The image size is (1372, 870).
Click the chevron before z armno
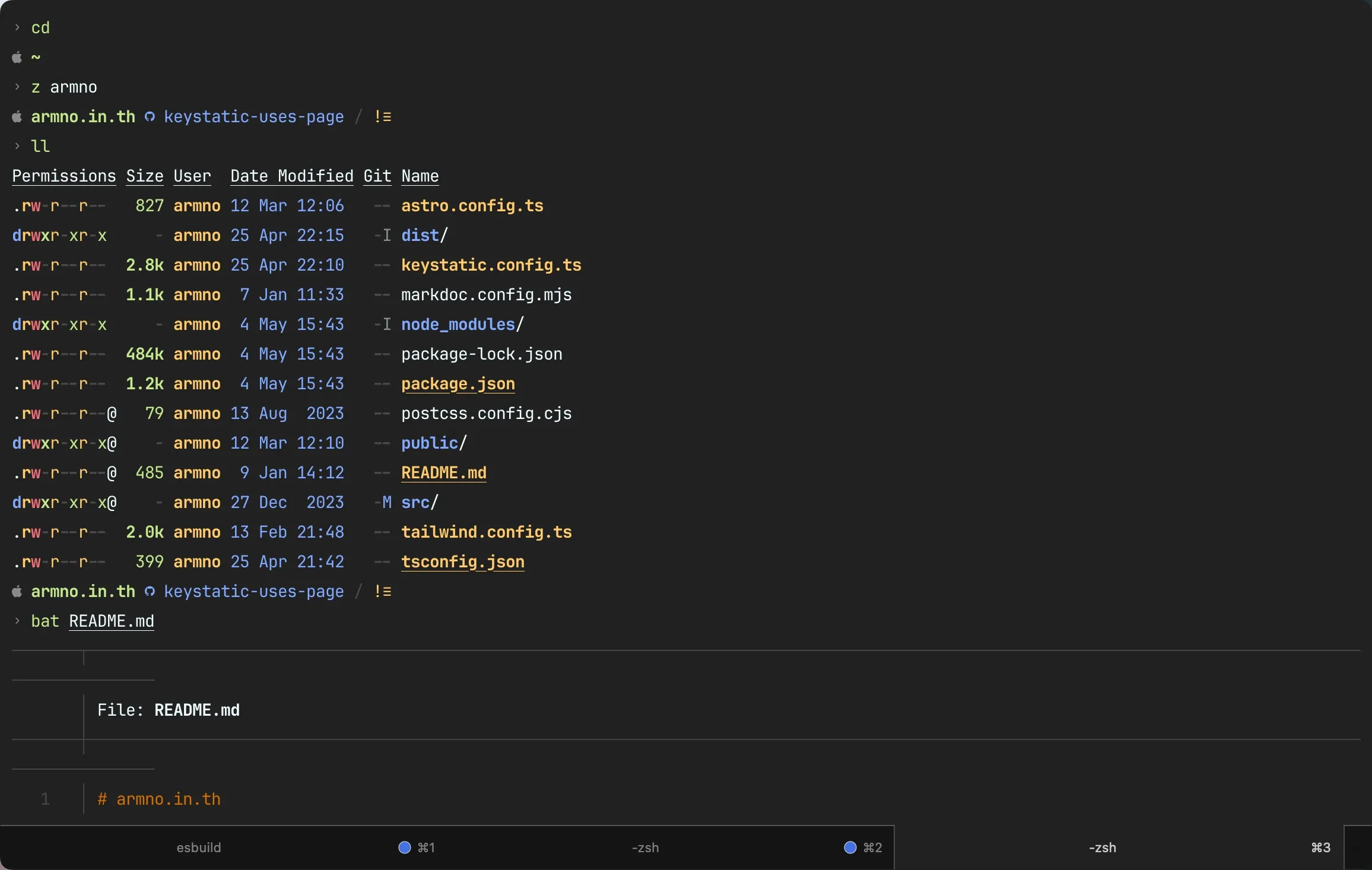coord(17,87)
